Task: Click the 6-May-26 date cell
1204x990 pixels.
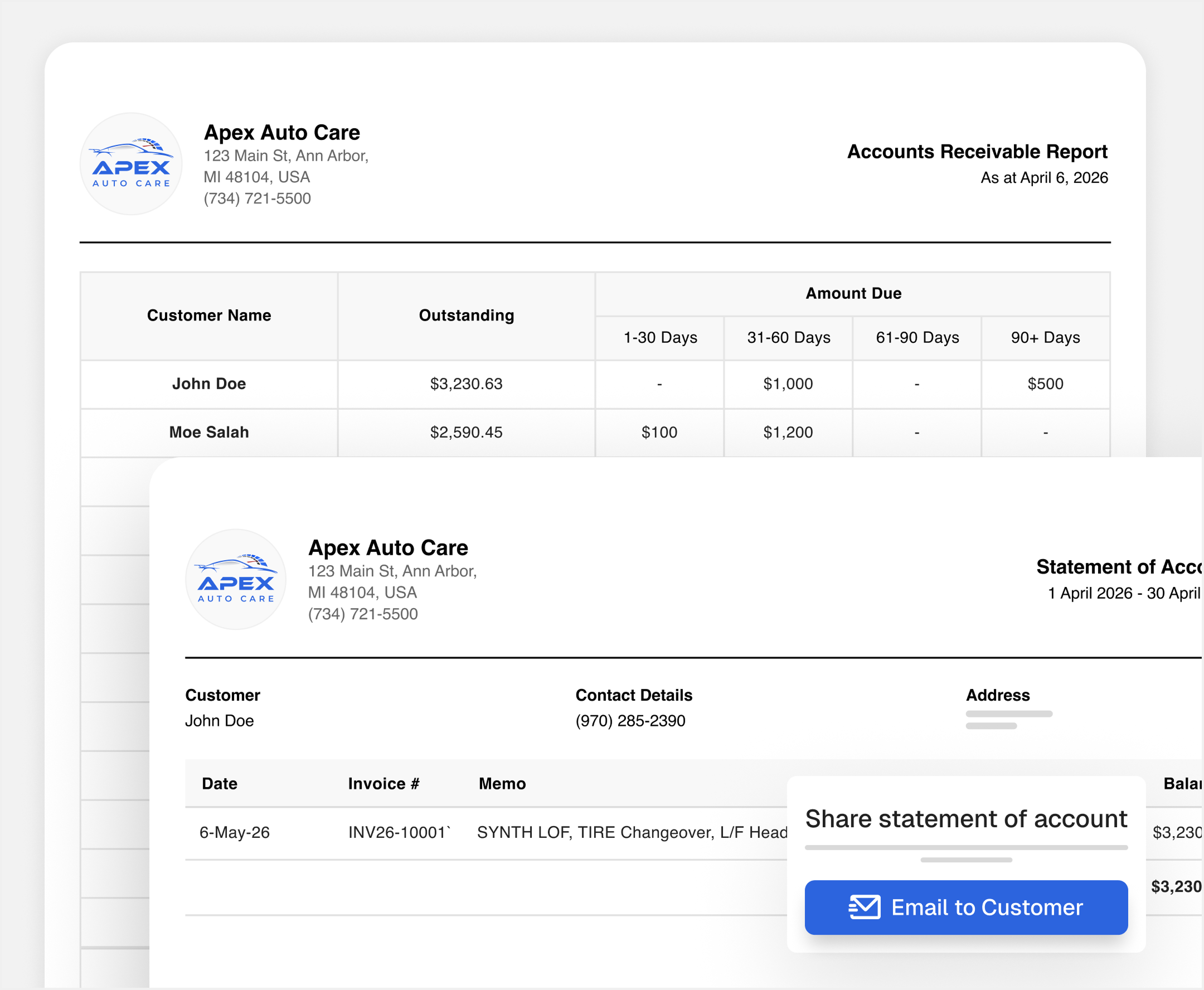Action: (235, 833)
